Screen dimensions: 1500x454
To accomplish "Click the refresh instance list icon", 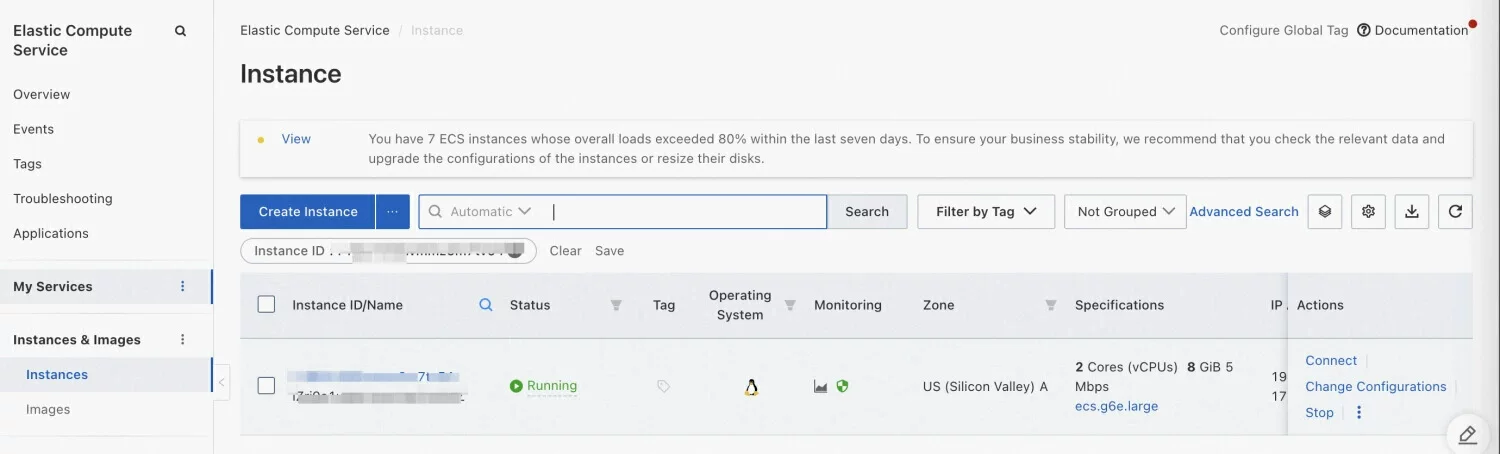I will [1455, 211].
